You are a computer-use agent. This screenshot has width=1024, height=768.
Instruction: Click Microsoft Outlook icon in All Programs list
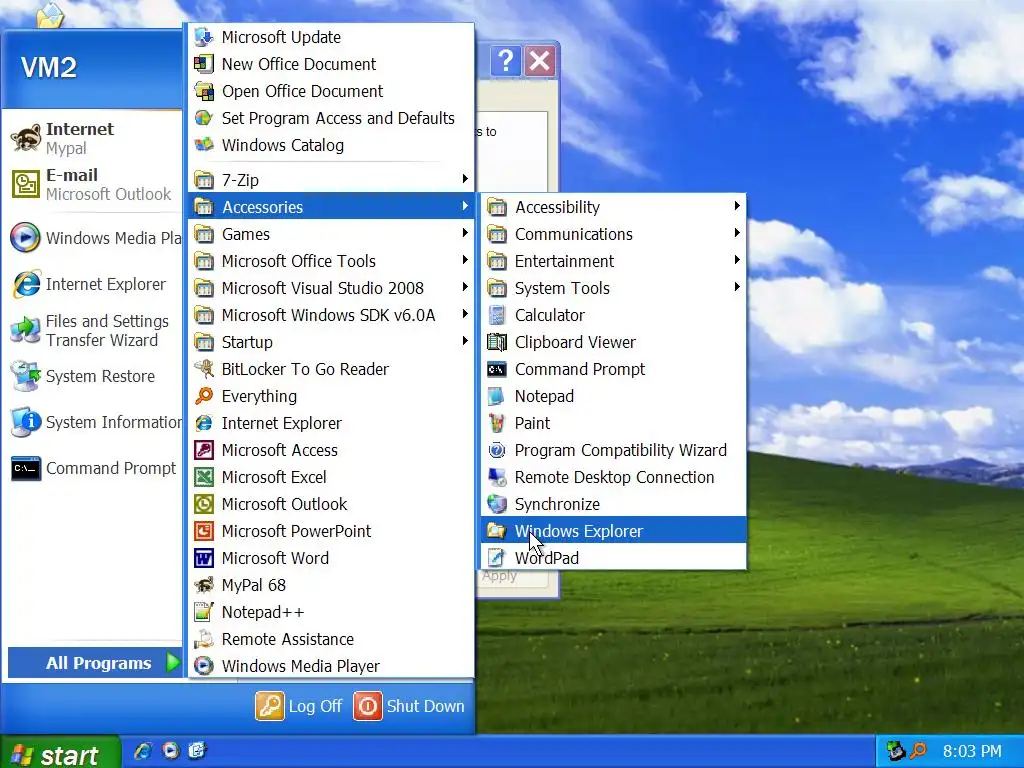pyautogui.click(x=204, y=504)
